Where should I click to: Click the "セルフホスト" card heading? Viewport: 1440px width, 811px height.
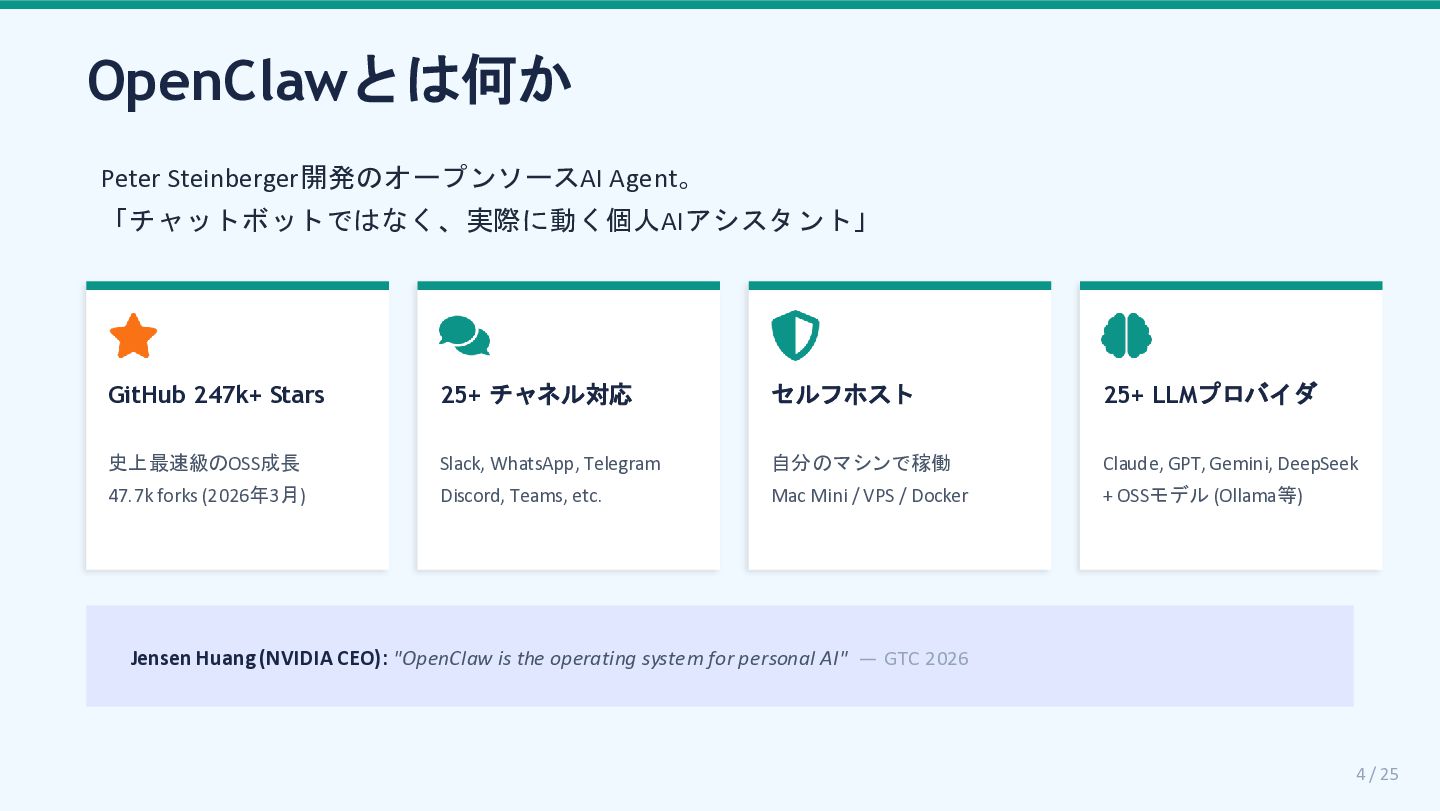coord(842,395)
